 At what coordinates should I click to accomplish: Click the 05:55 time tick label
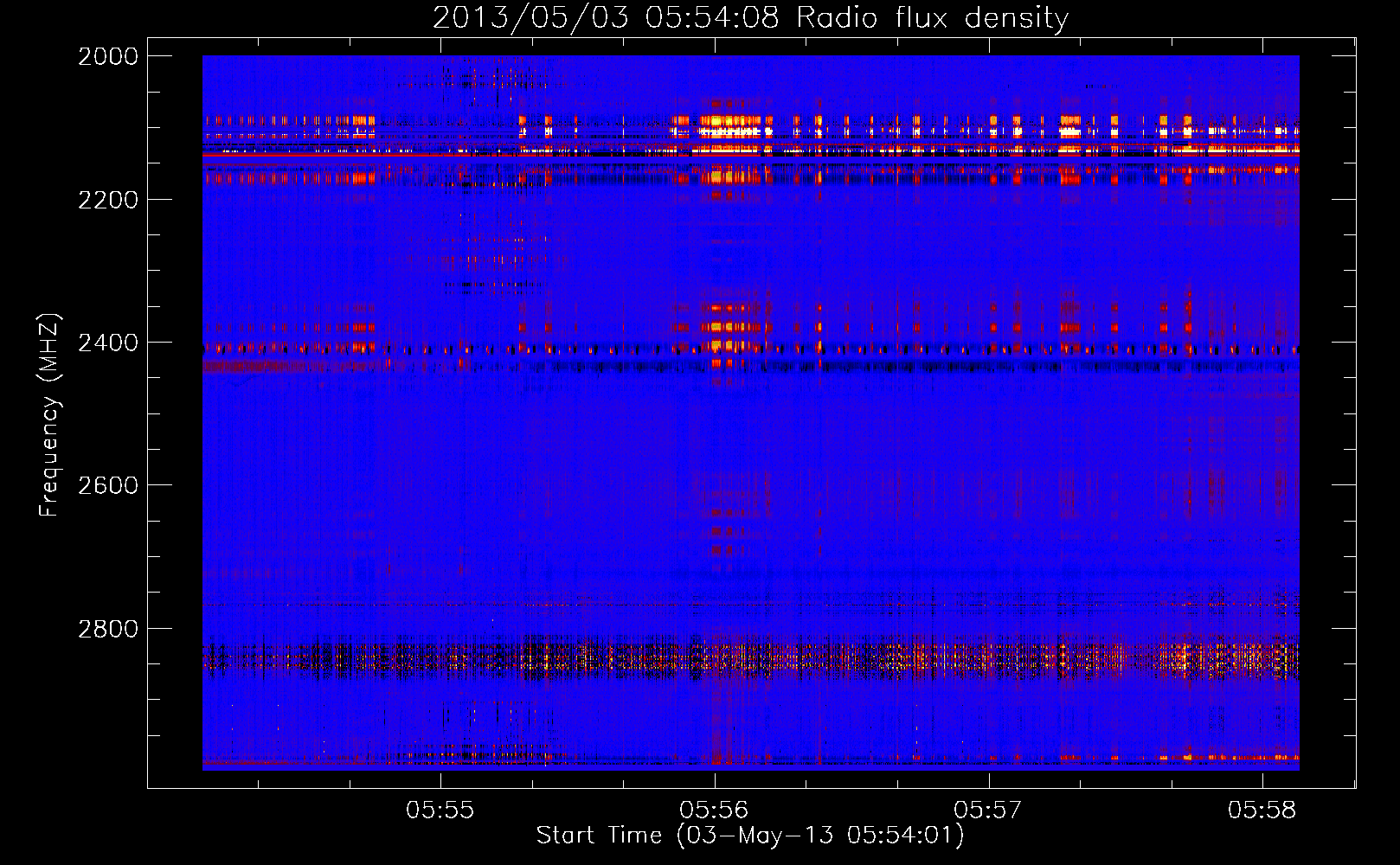(440, 811)
